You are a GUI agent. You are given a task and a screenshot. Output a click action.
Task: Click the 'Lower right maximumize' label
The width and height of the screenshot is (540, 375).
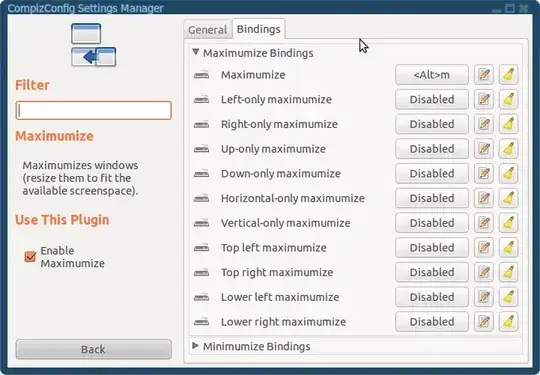point(283,322)
